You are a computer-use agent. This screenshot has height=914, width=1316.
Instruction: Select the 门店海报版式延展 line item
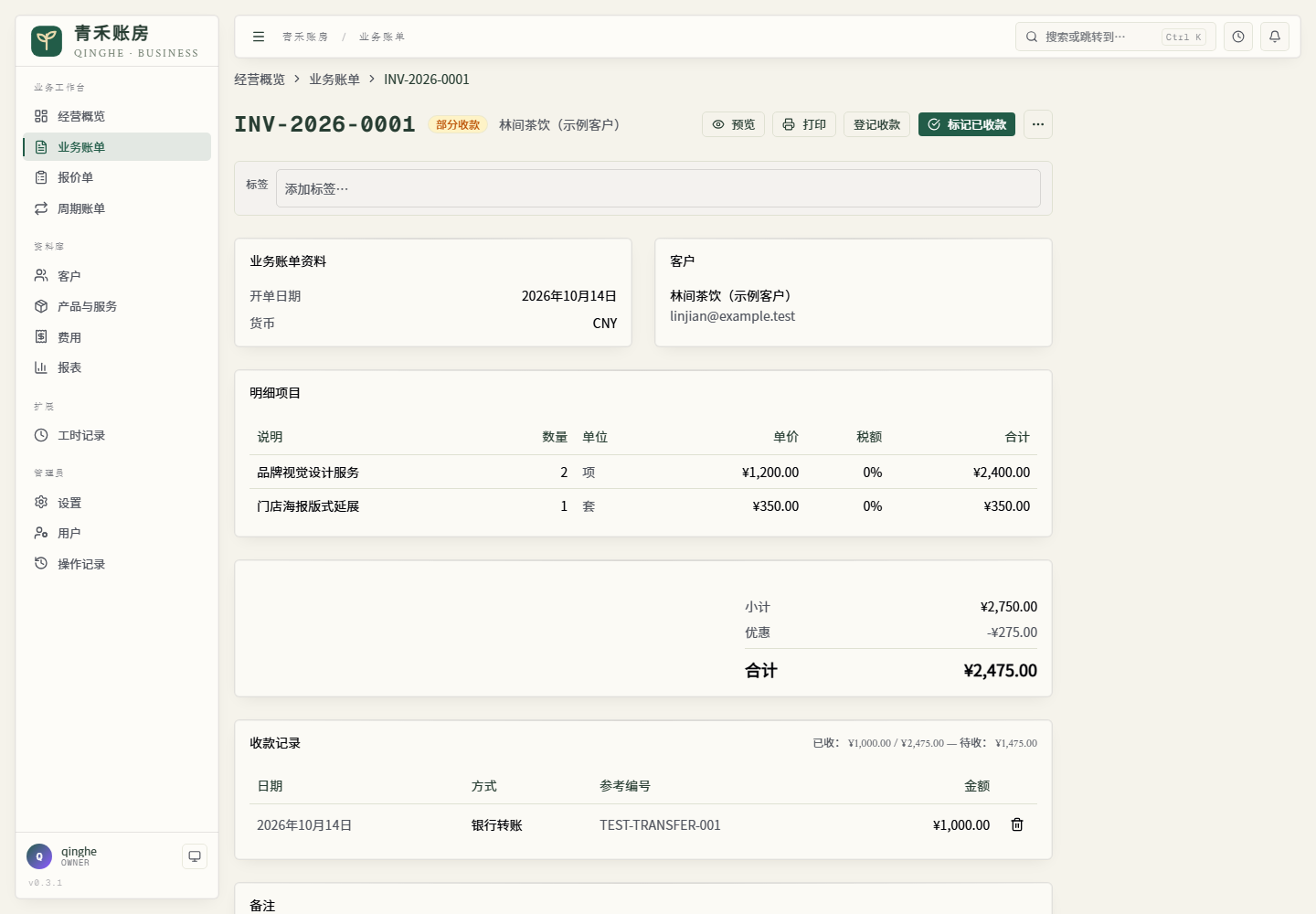643,506
